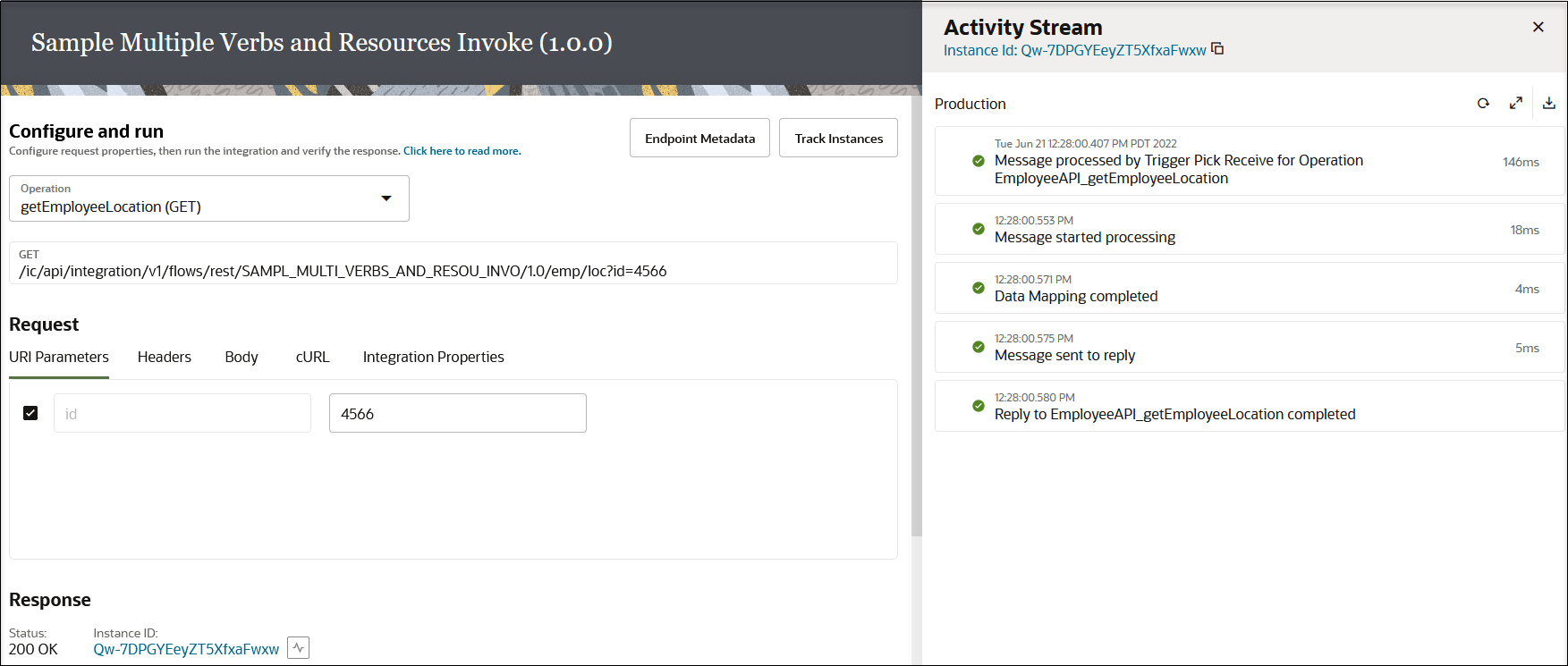This screenshot has height=666, width=1568.
Task: Click the 146ms duration value
Action: pyautogui.click(x=1521, y=162)
